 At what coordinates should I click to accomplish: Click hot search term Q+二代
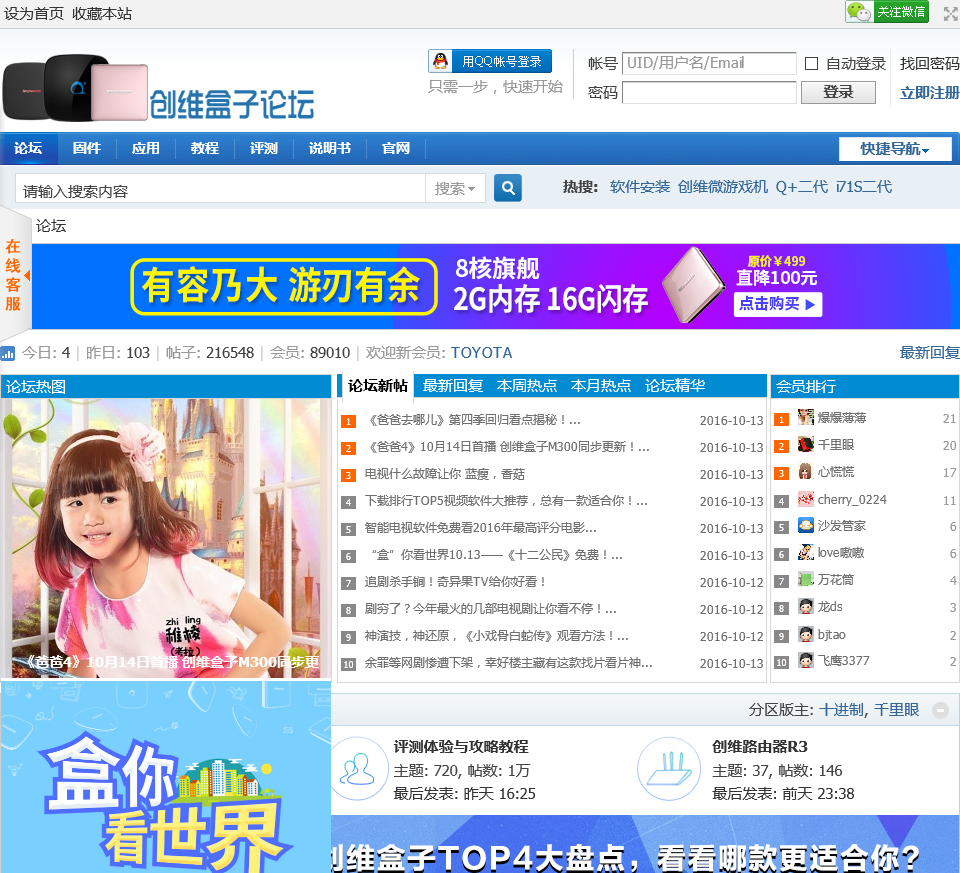[801, 187]
